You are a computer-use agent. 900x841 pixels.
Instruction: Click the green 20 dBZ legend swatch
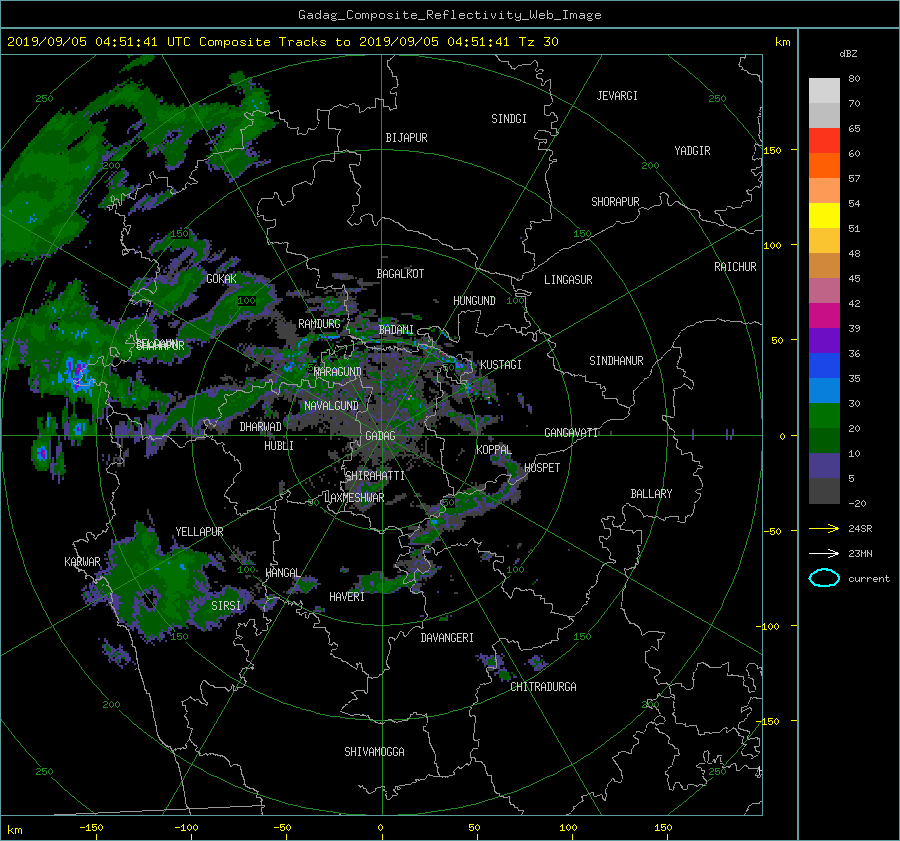[x=824, y=415]
